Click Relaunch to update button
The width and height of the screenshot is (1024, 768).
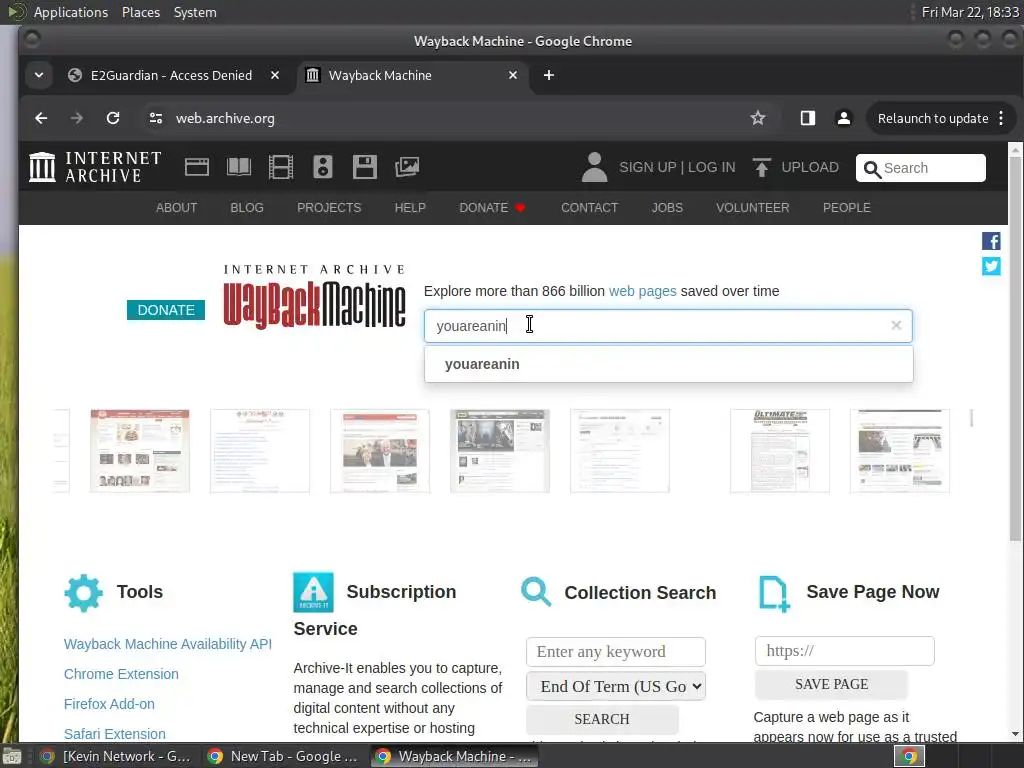tap(933, 118)
